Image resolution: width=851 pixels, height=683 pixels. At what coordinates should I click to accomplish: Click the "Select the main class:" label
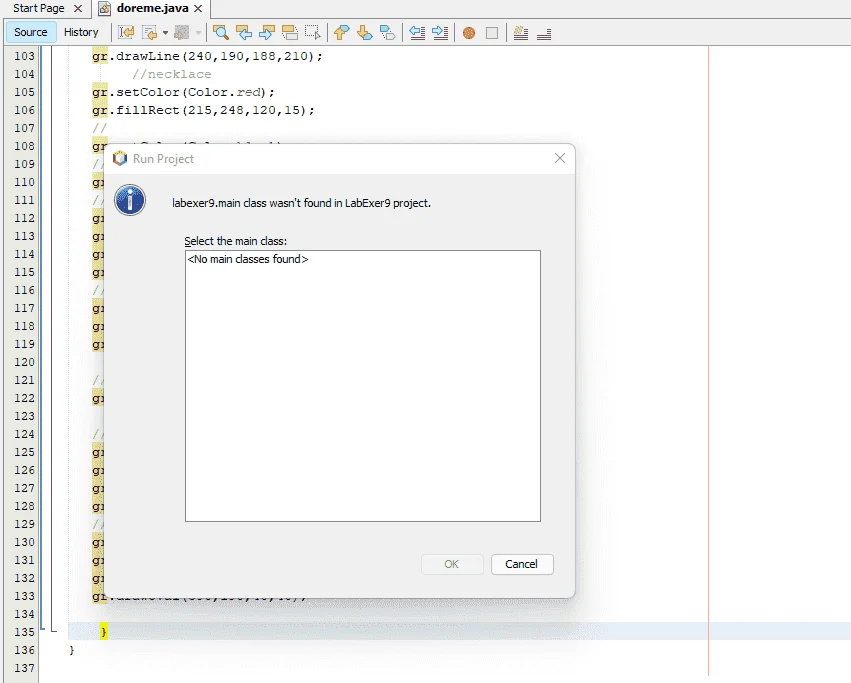click(236, 241)
